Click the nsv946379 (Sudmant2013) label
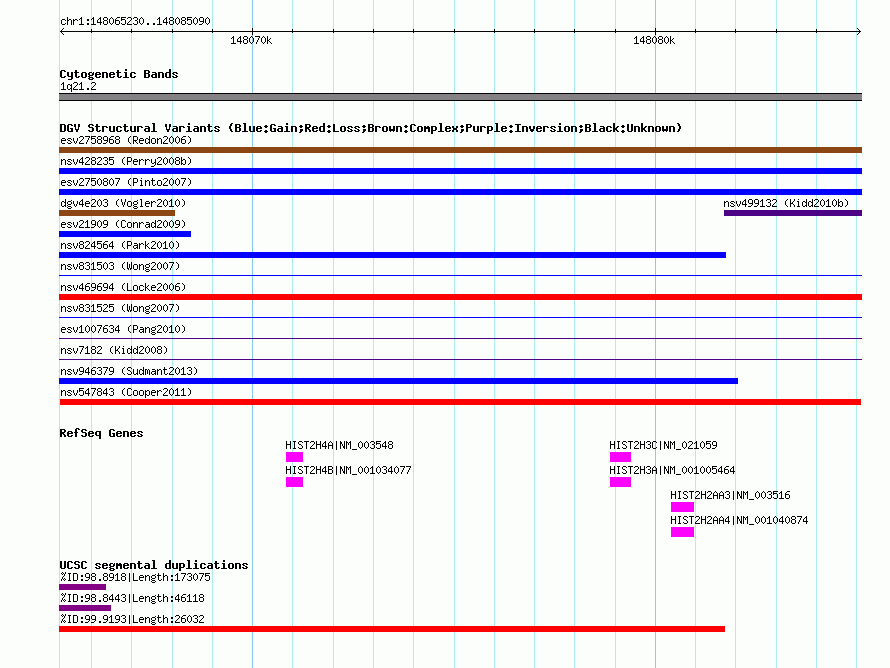The height and width of the screenshot is (668, 890). pos(129,371)
